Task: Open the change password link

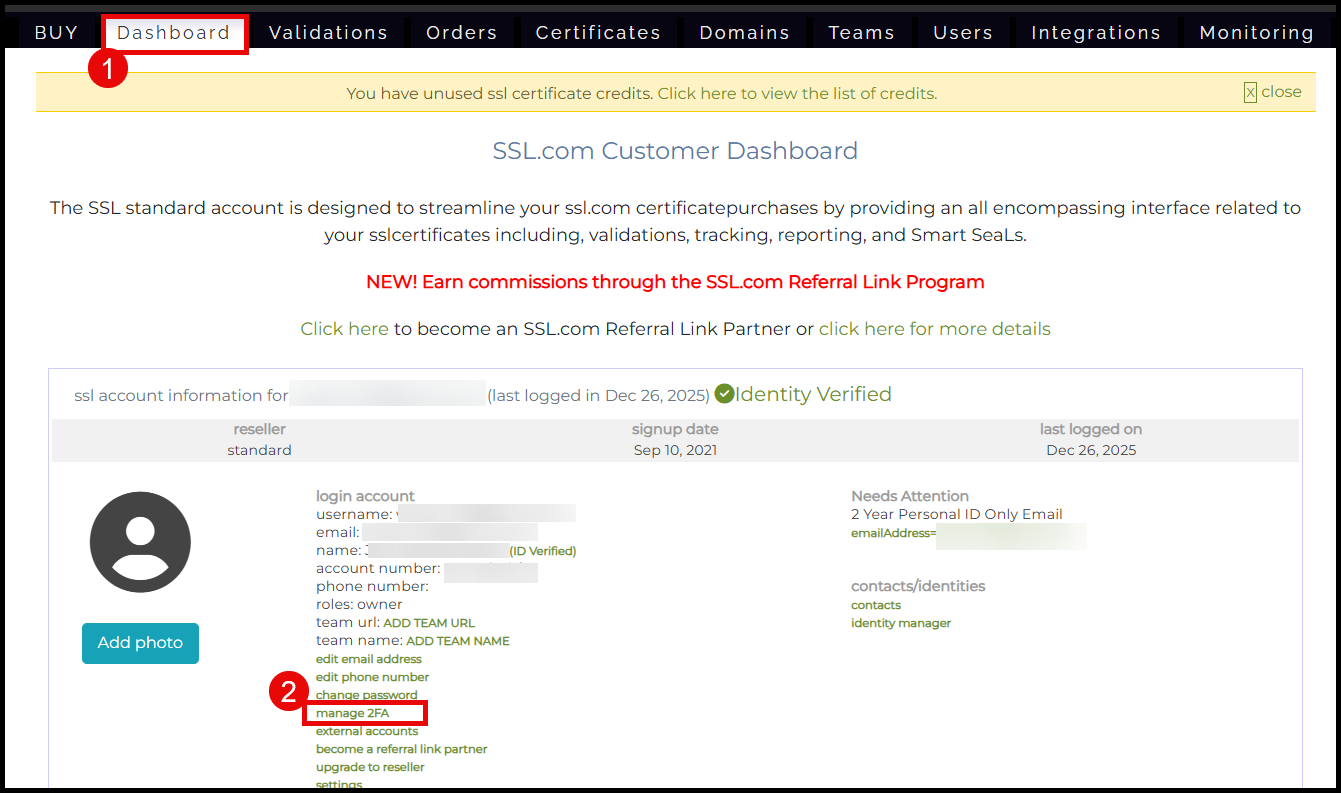Action: 366,695
